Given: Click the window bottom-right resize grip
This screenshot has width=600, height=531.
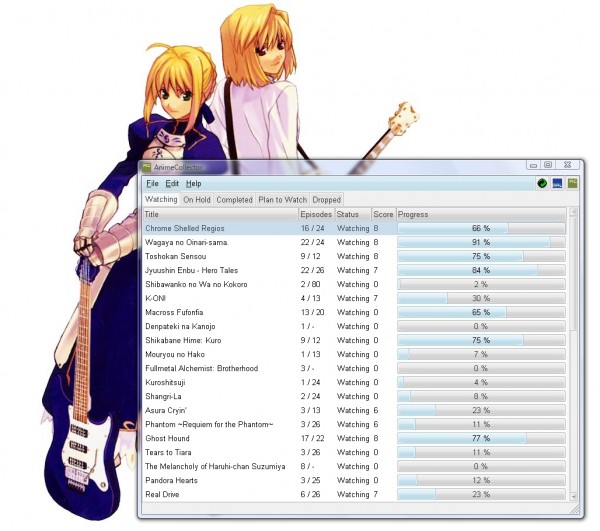Looking at the screenshot, I should point(574,509).
